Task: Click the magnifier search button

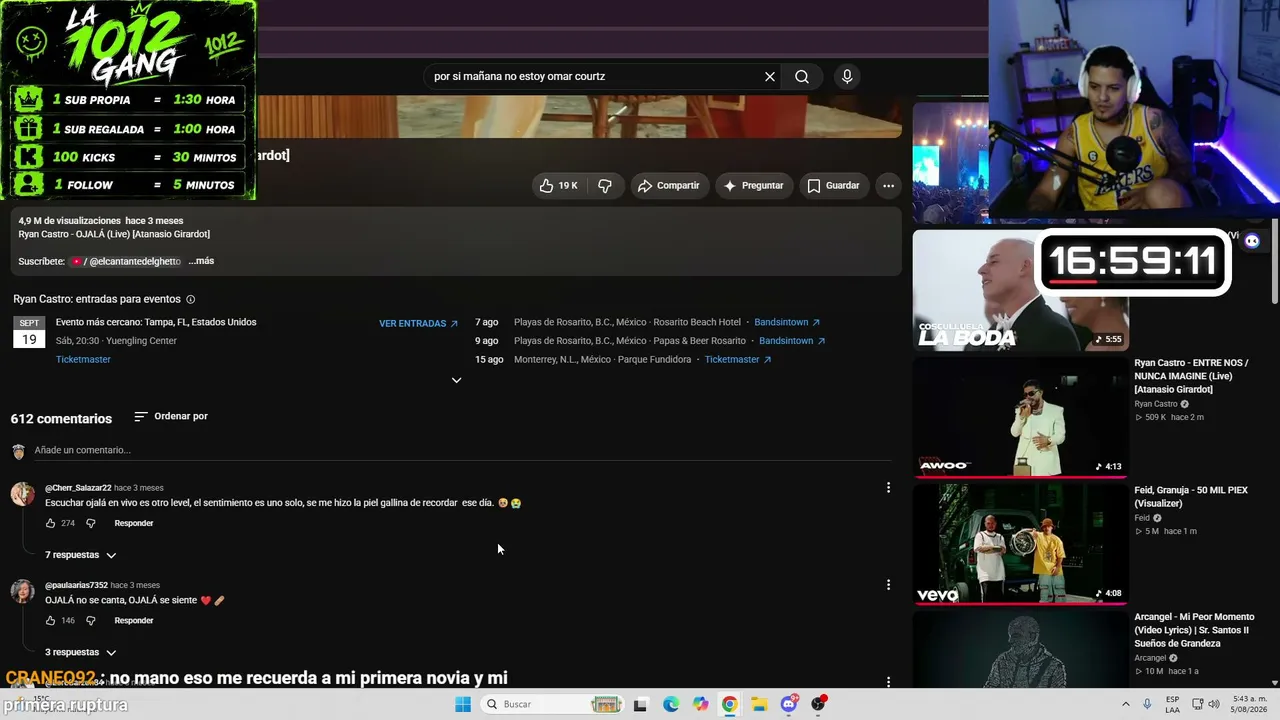Action: pos(802,76)
